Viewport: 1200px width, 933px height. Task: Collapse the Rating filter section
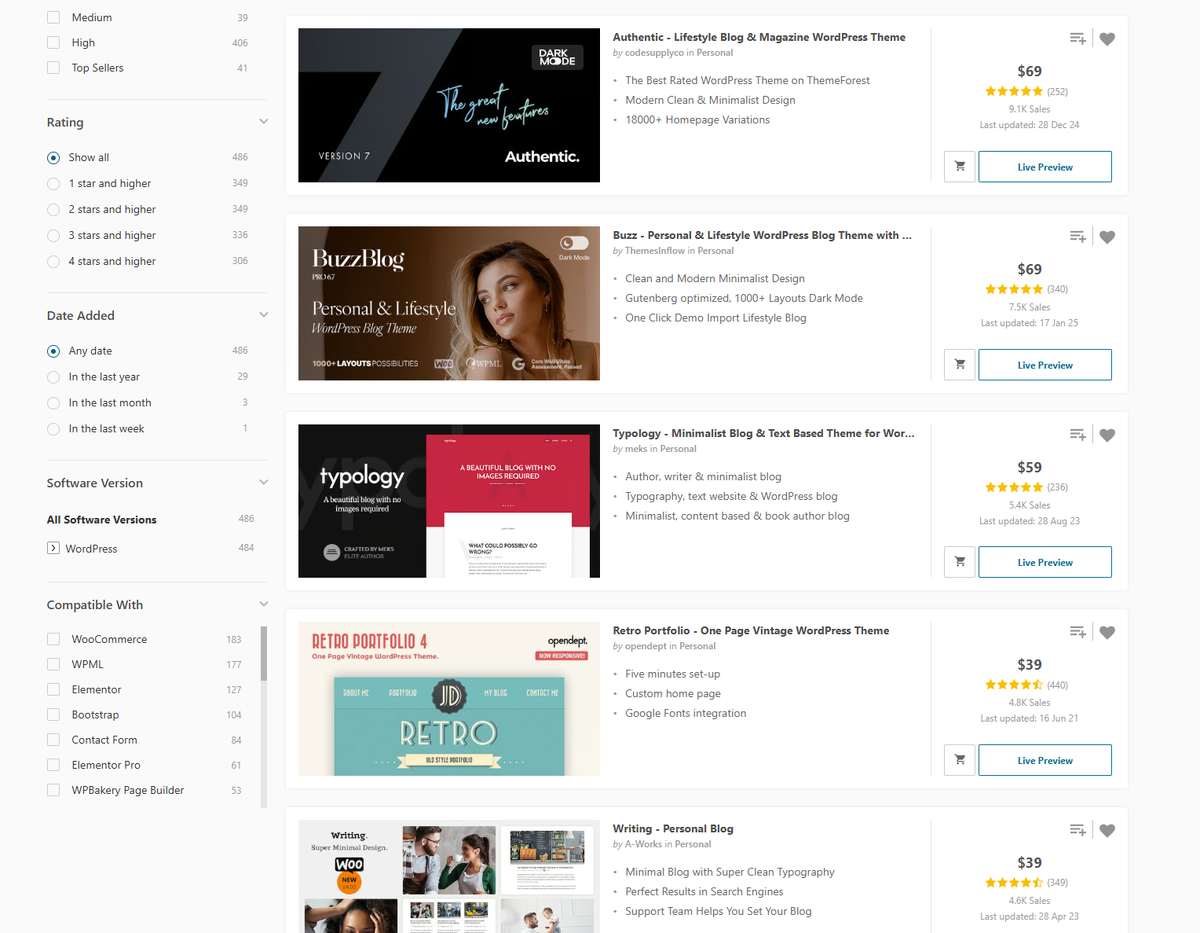[263, 122]
